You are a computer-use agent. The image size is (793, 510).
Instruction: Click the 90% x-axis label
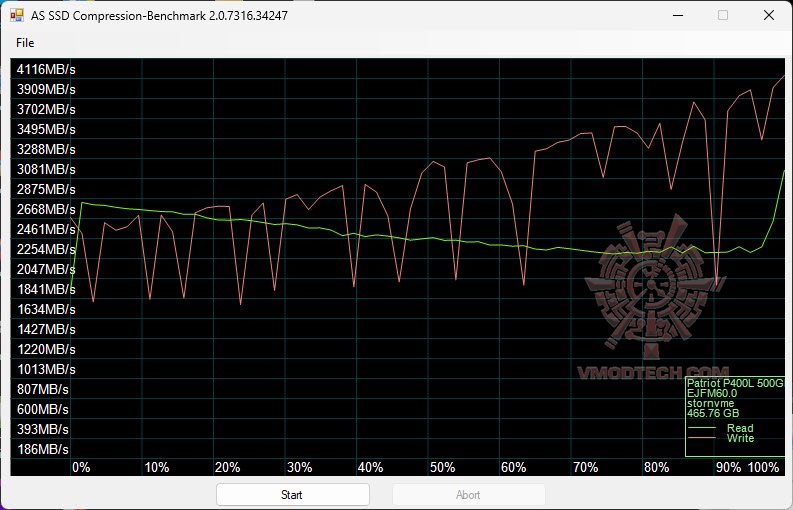click(729, 467)
